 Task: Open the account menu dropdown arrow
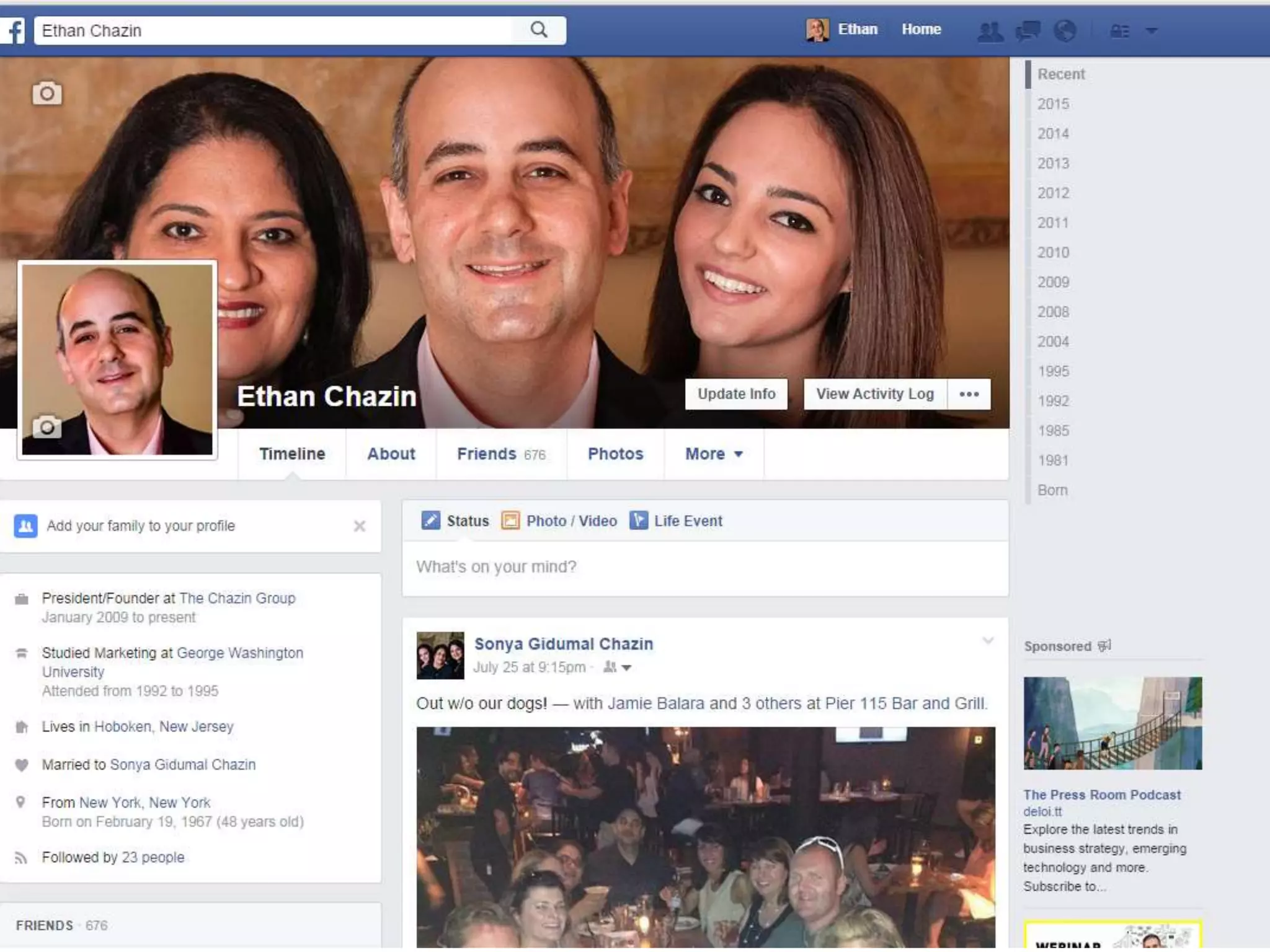coord(1151,30)
